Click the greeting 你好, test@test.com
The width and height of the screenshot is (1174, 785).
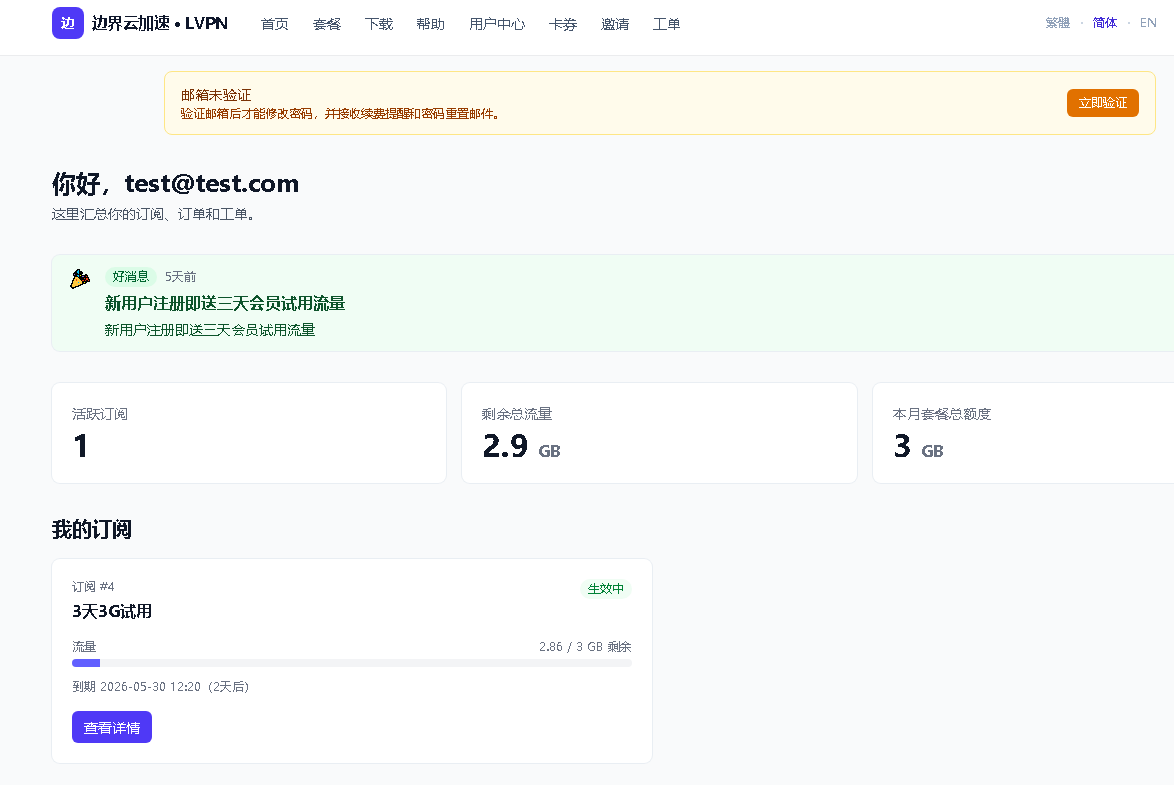(175, 184)
